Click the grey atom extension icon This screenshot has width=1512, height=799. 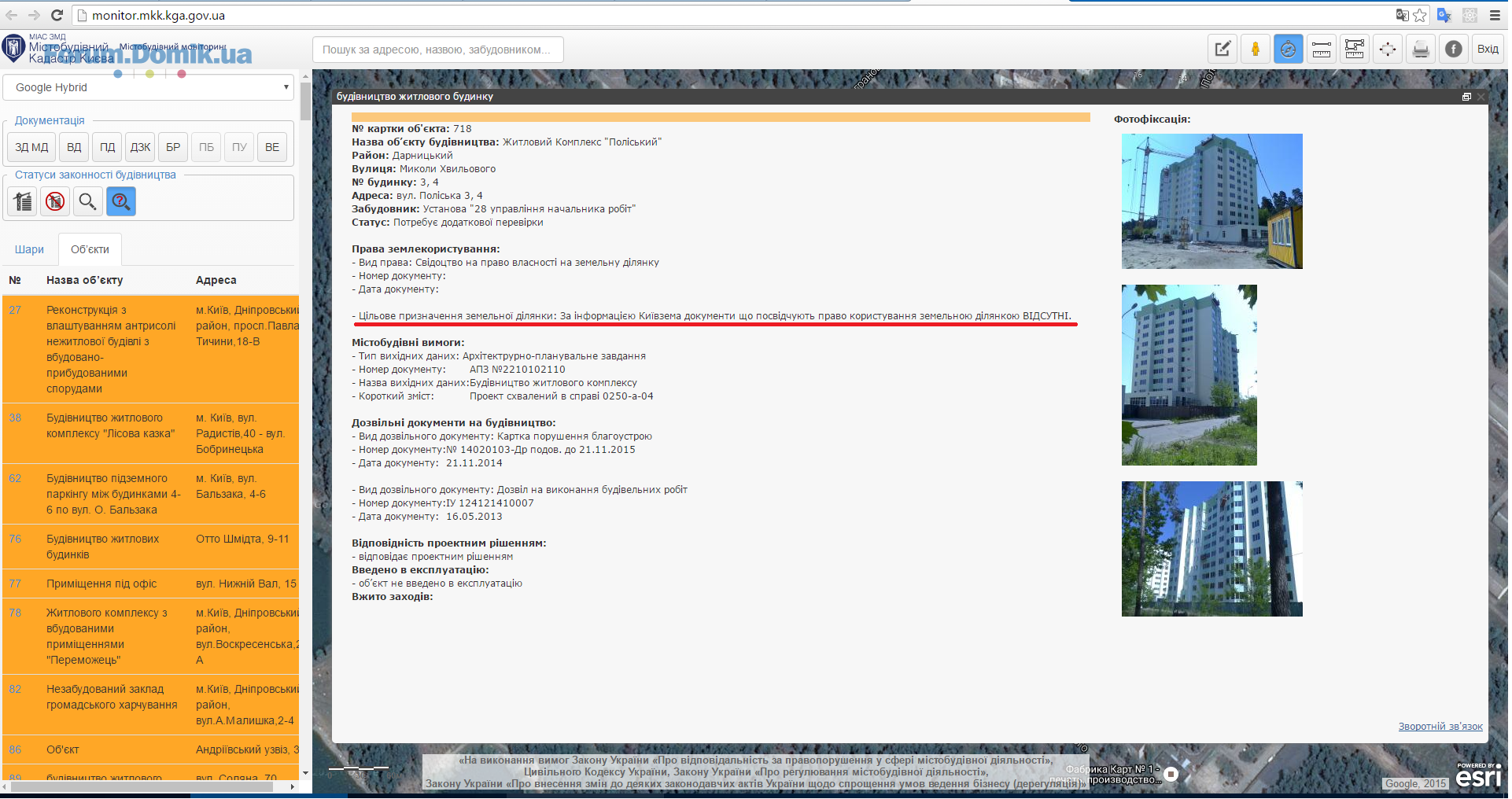(1470, 15)
